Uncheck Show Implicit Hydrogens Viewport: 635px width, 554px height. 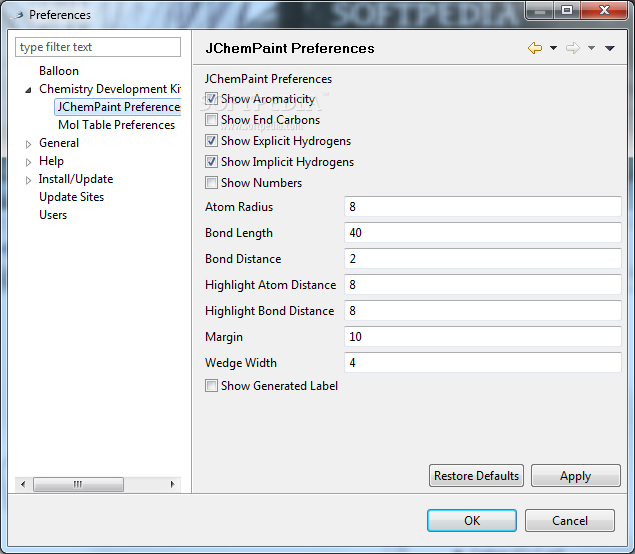pyautogui.click(x=211, y=162)
